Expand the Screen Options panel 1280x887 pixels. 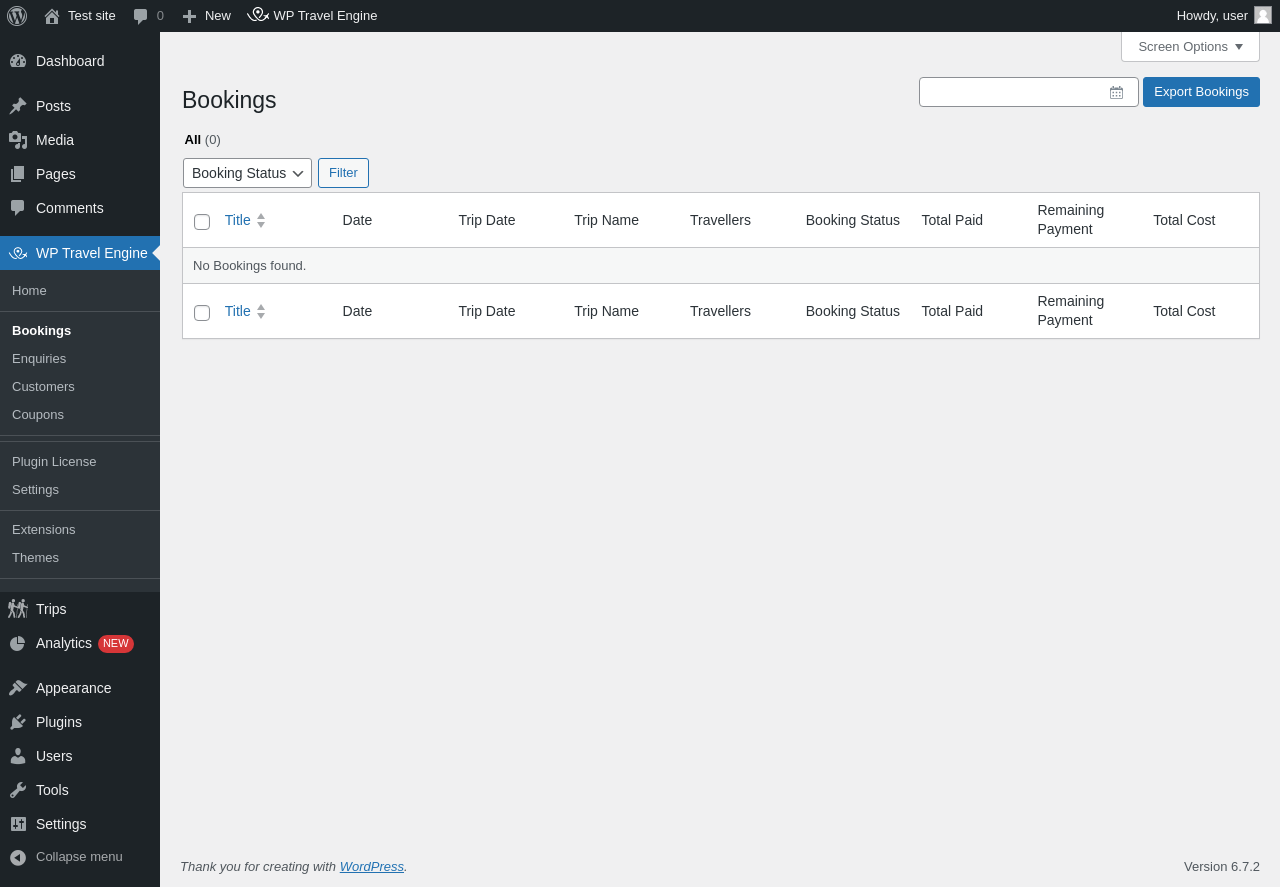tap(1190, 47)
